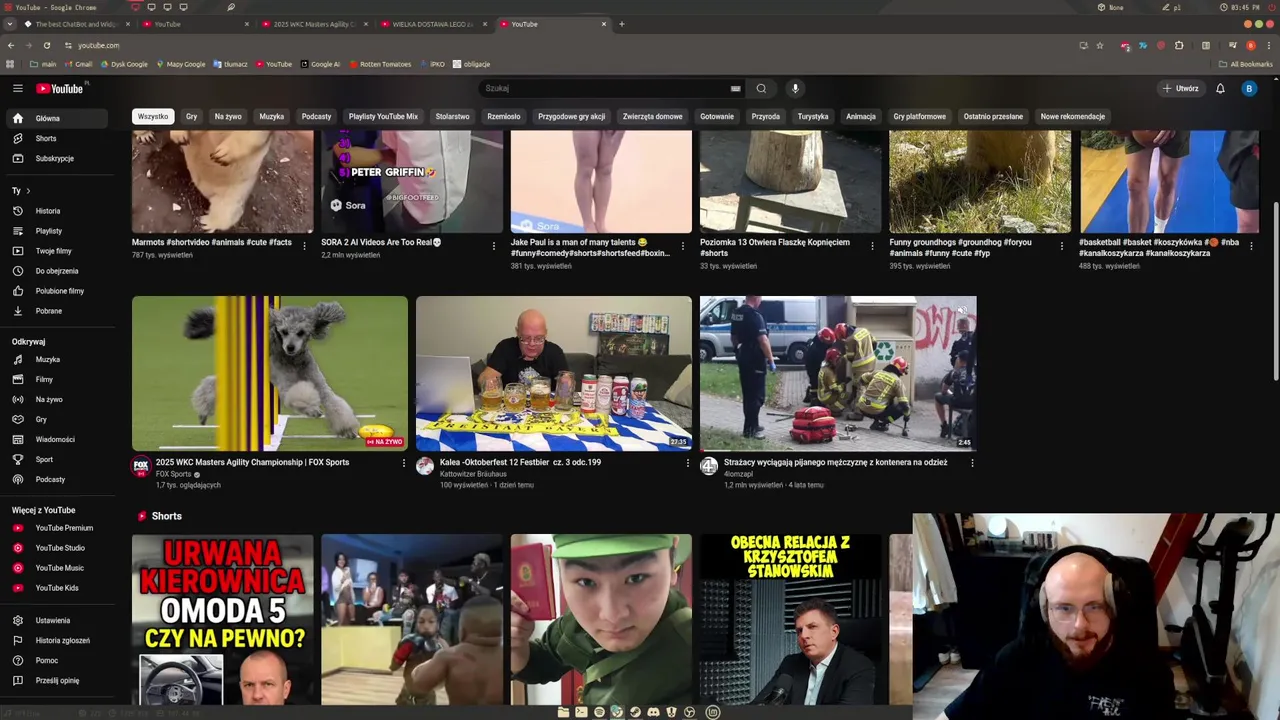Open the account avatar menu
Viewport: 1280px width, 720px height.
pyautogui.click(x=1248, y=88)
